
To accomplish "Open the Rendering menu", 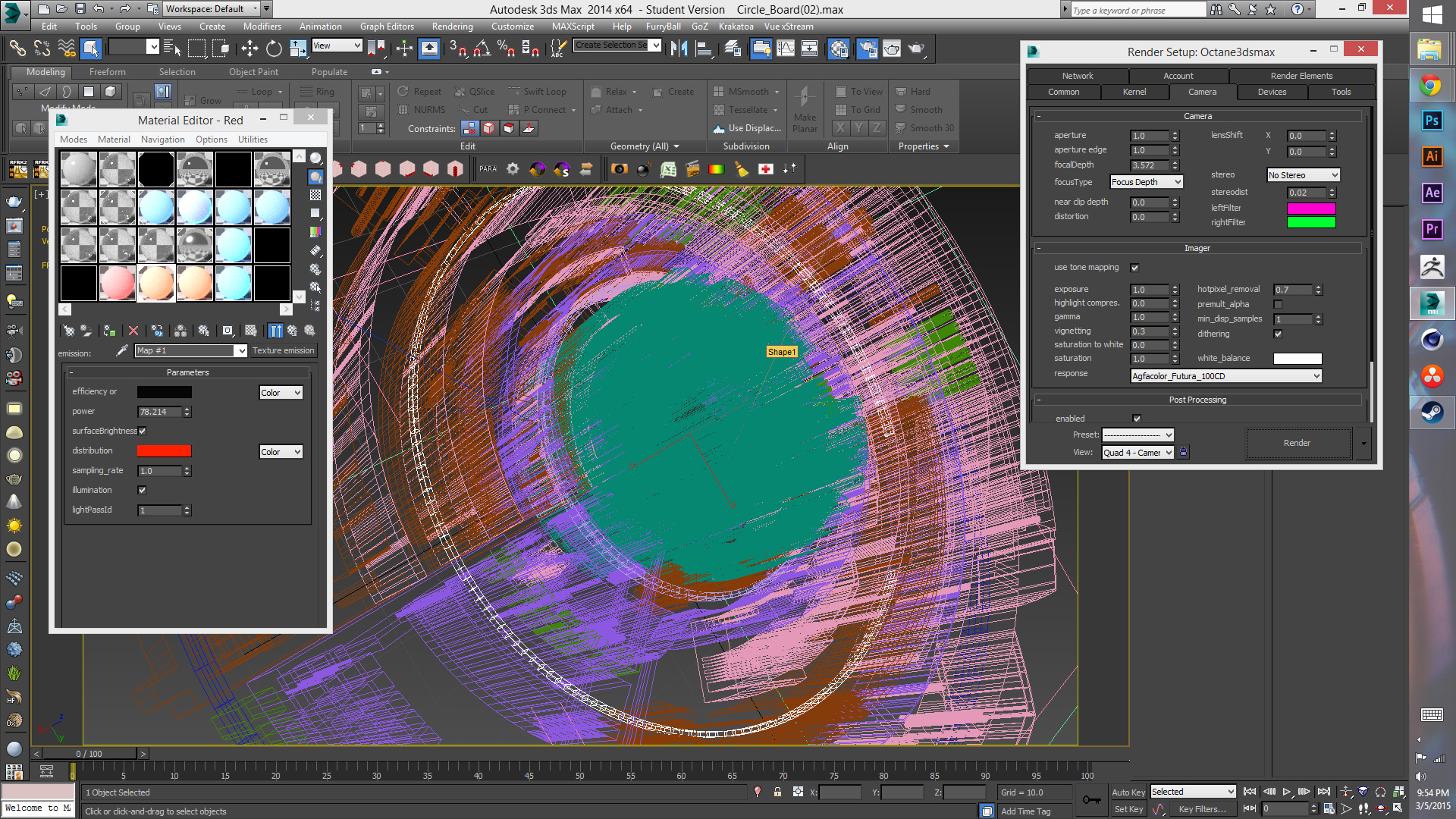I will click(x=452, y=27).
